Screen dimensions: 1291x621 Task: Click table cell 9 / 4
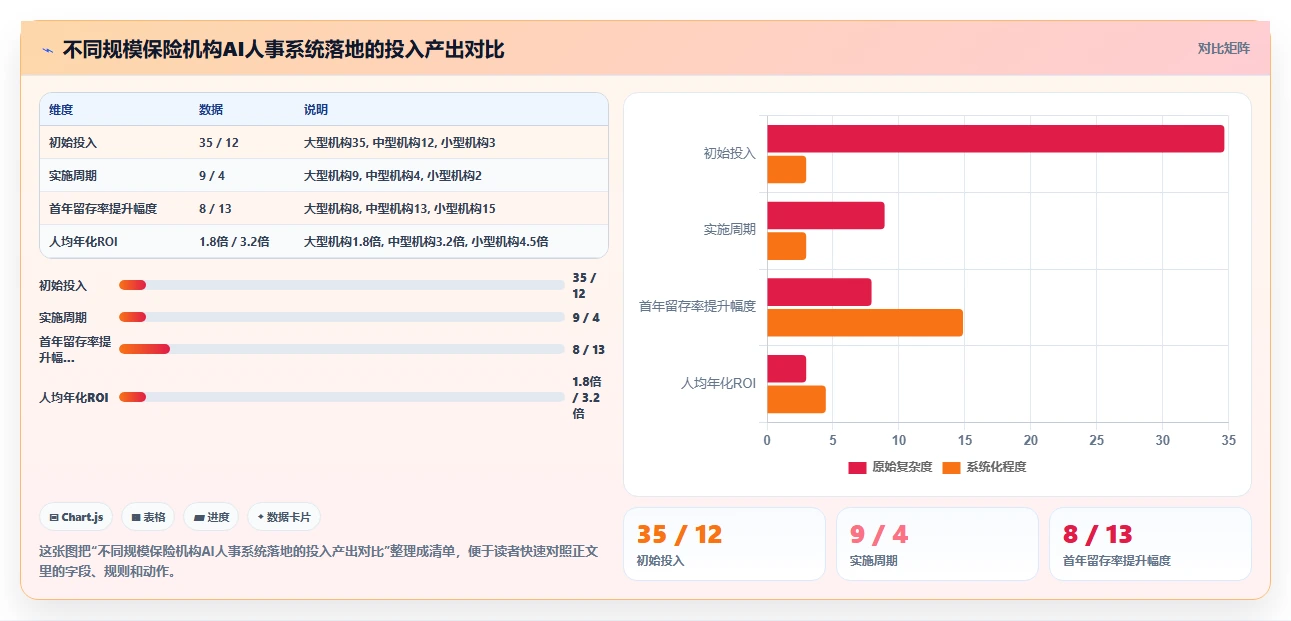[x=212, y=176]
